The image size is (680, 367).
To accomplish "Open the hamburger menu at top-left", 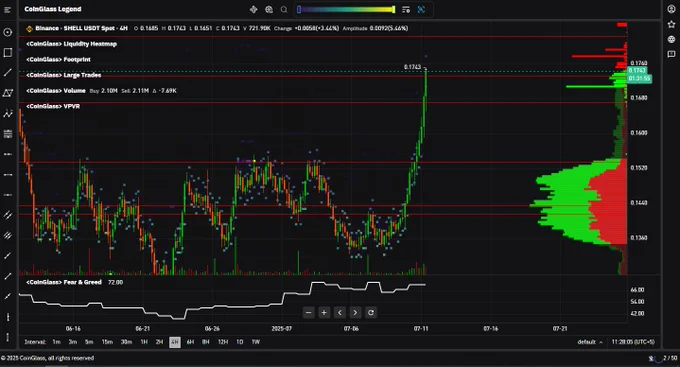I will 7,10.
